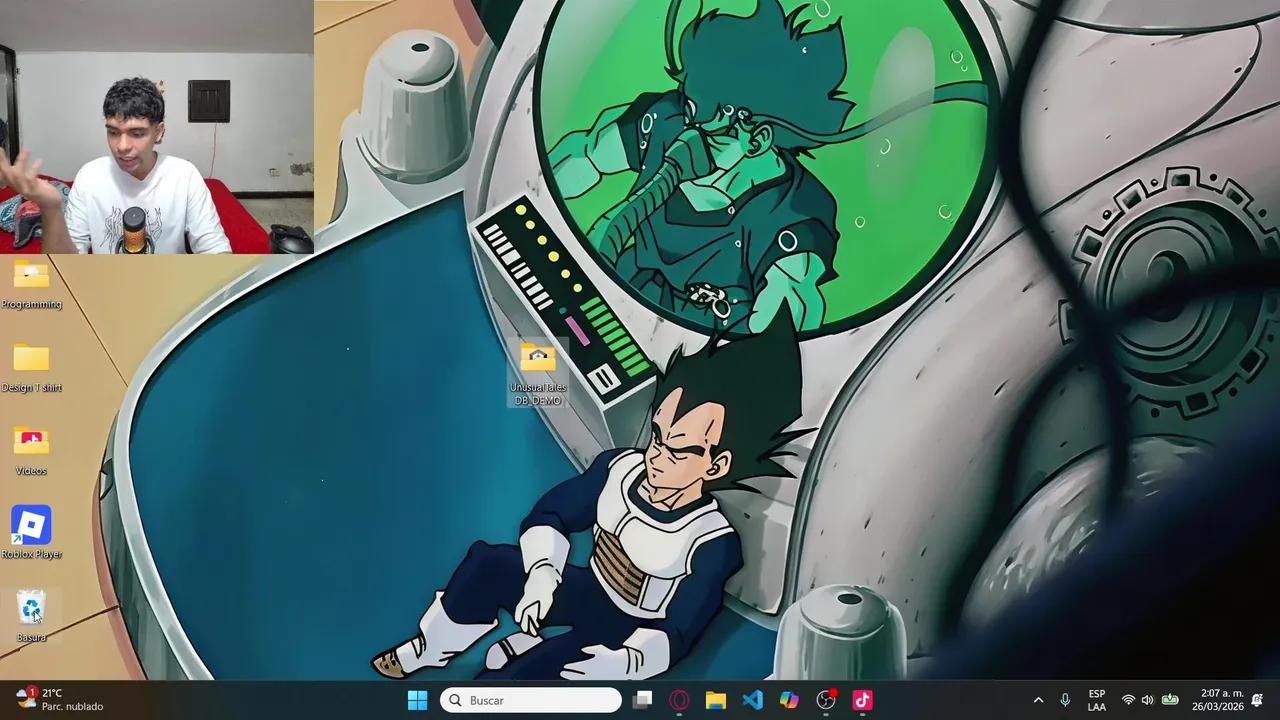Click the microphone tray icon
The height and width of the screenshot is (720, 1280).
pos(1065,700)
